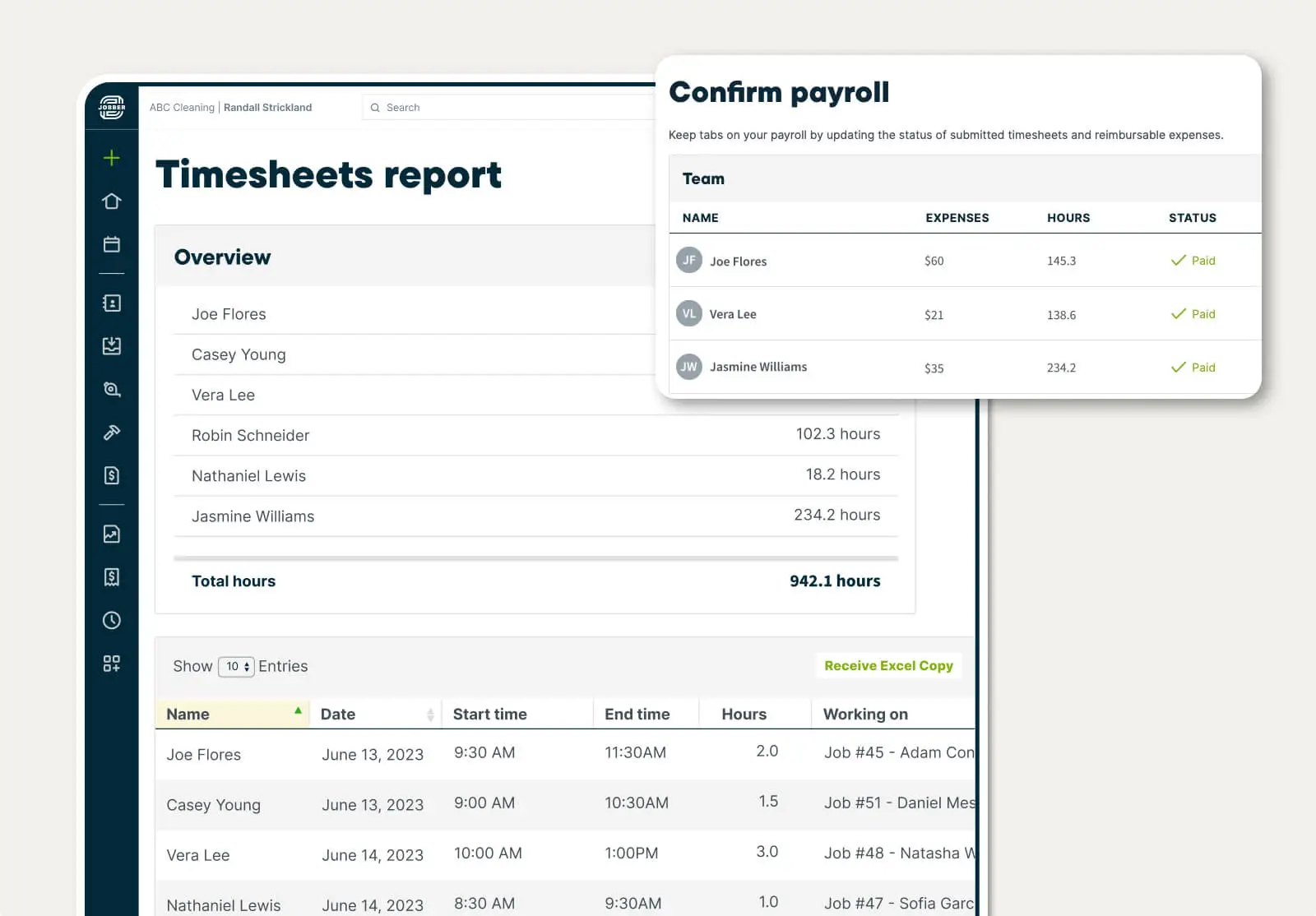Select Nathaniel Lewis in the Overview list

pyautogui.click(x=248, y=475)
